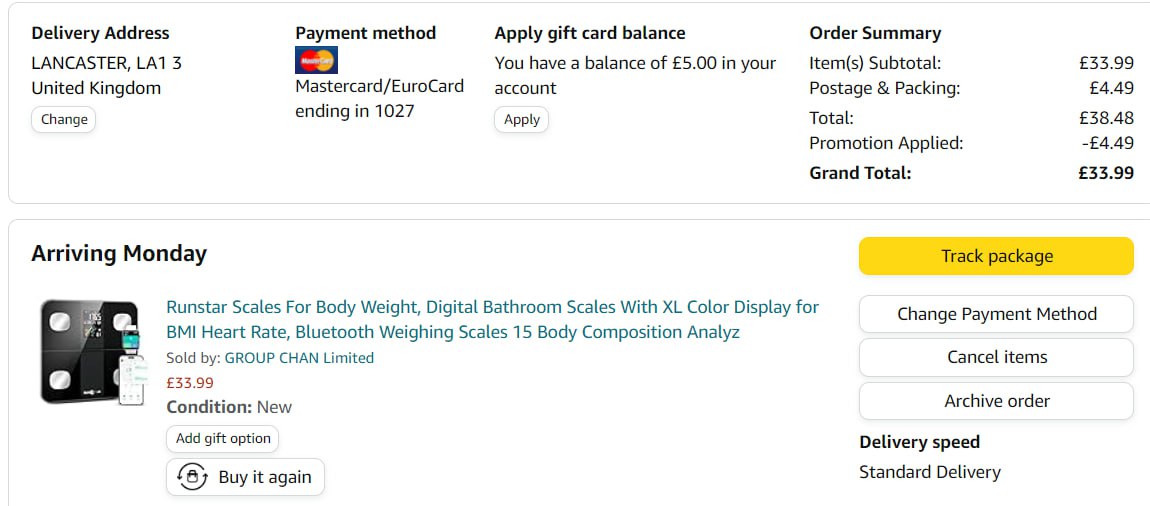Click Buy it again button label
Image resolution: width=1150 pixels, height=506 pixels.
[x=265, y=477]
